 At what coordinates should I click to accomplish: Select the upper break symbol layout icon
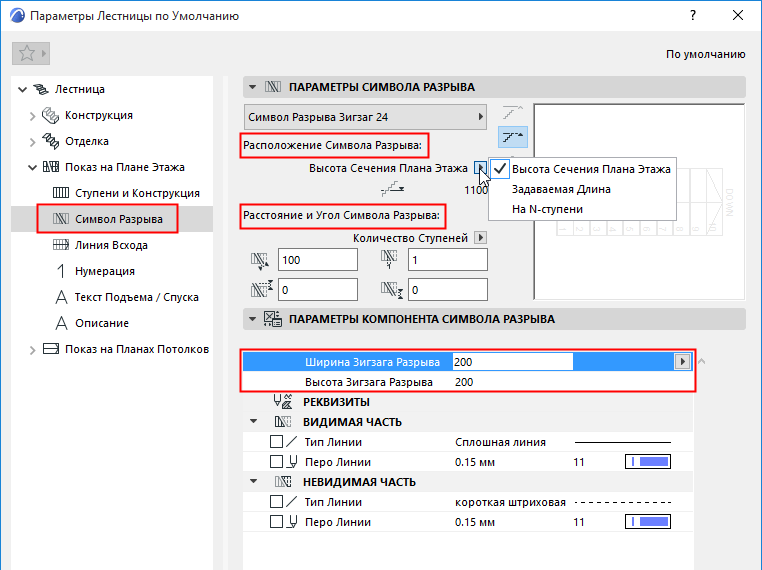(x=512, y=113)
